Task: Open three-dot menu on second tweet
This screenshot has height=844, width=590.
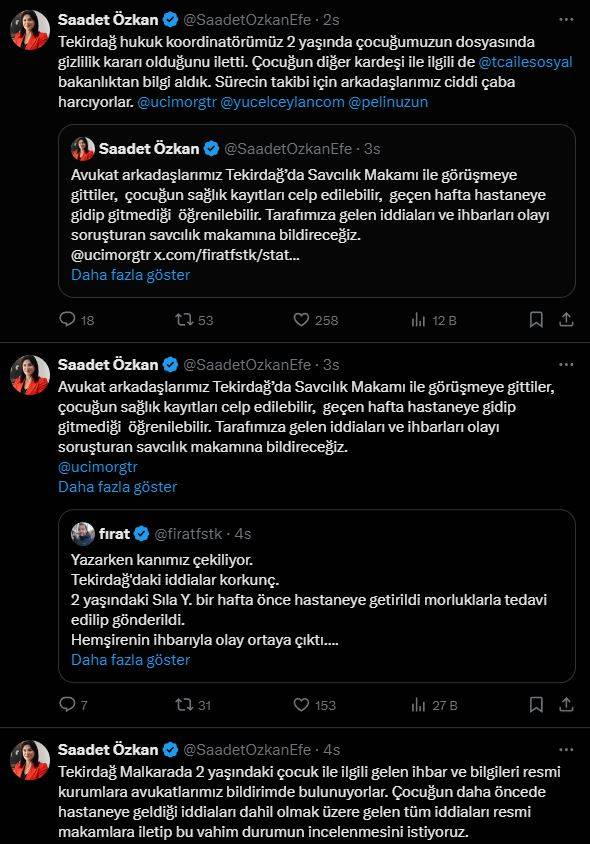Action: 566,364
